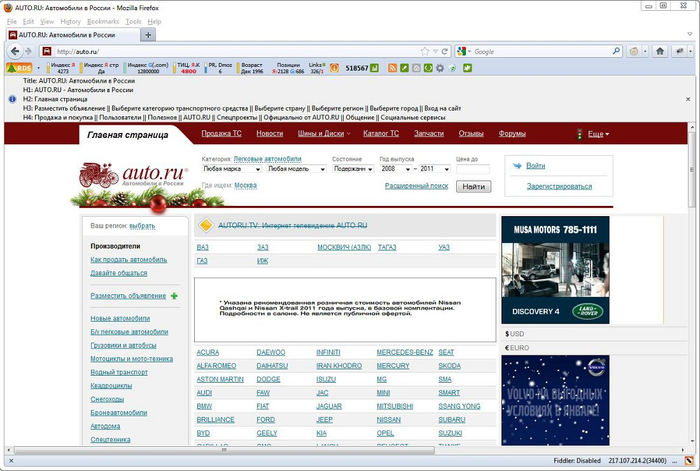Viewport: 700px width, 471px height.
Task: Open the RDS bar dropdown arrow
Action: (38, 68)
